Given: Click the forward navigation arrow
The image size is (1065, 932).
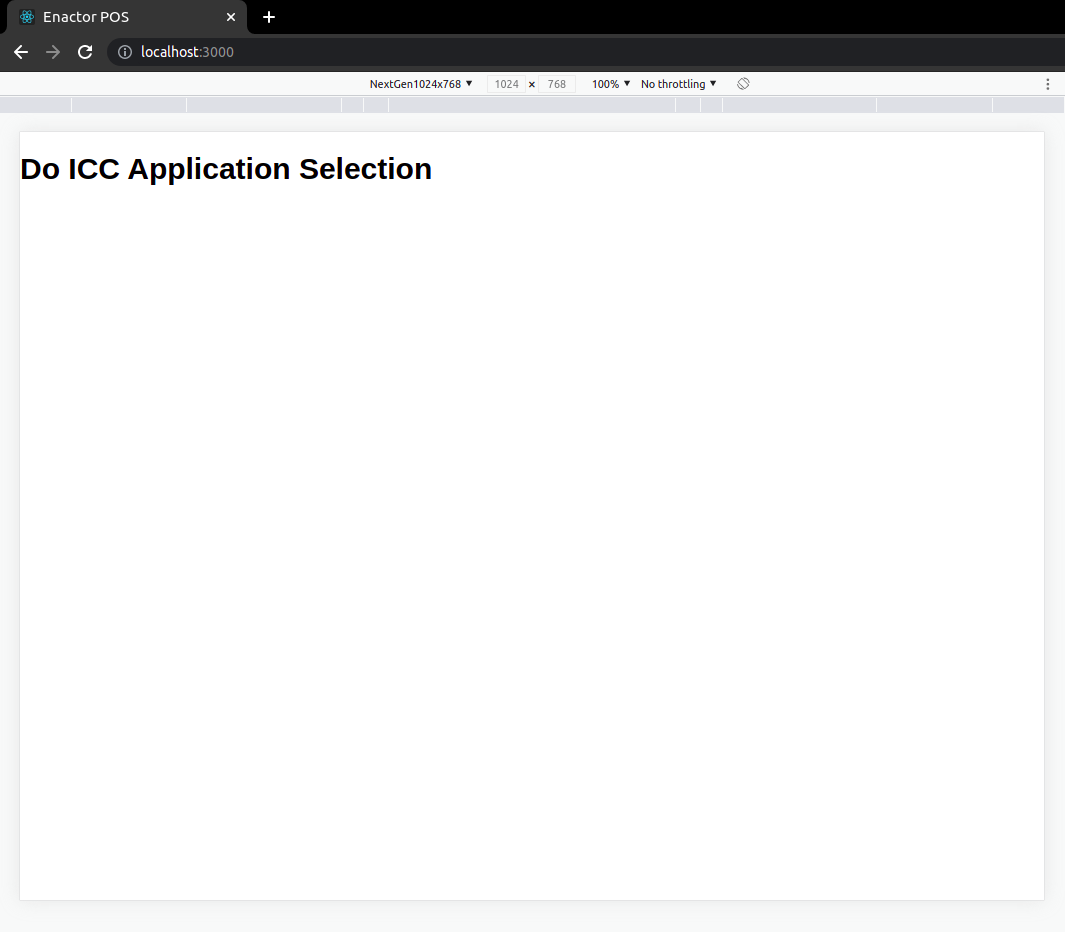Looking at the screenshot, I should pos(53,52).
